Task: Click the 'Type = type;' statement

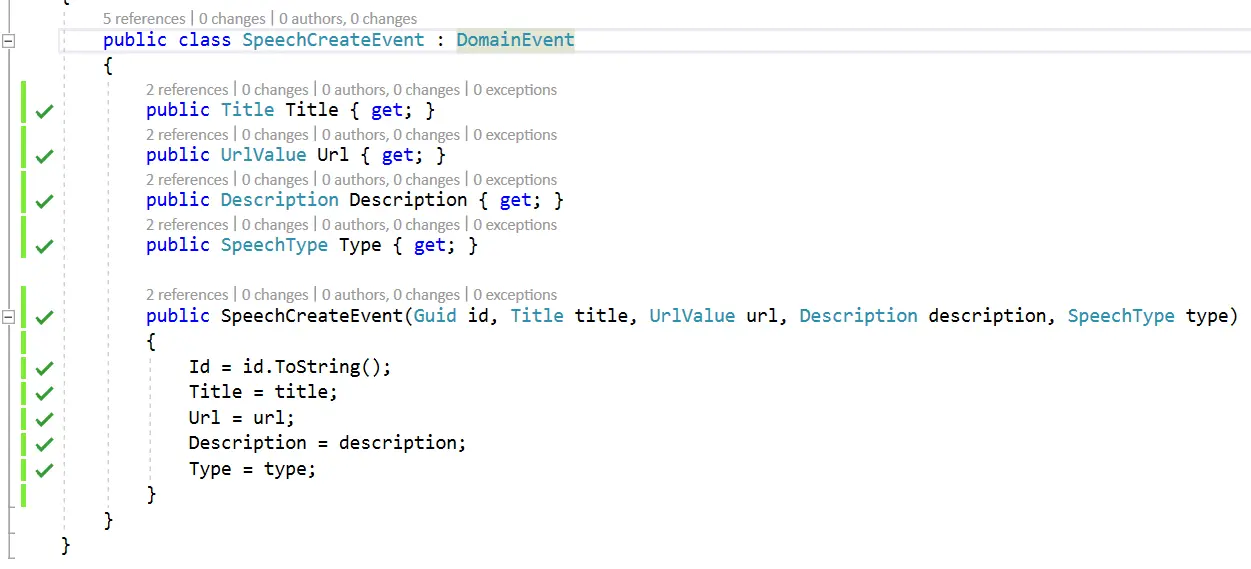Action: click(x=252, y=469)
